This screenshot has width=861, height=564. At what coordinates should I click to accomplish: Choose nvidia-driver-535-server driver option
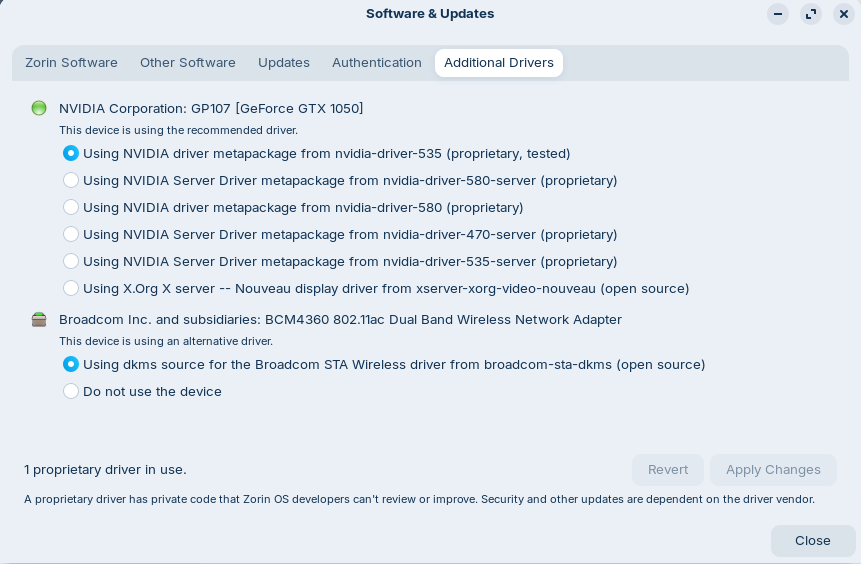point(71,261)
